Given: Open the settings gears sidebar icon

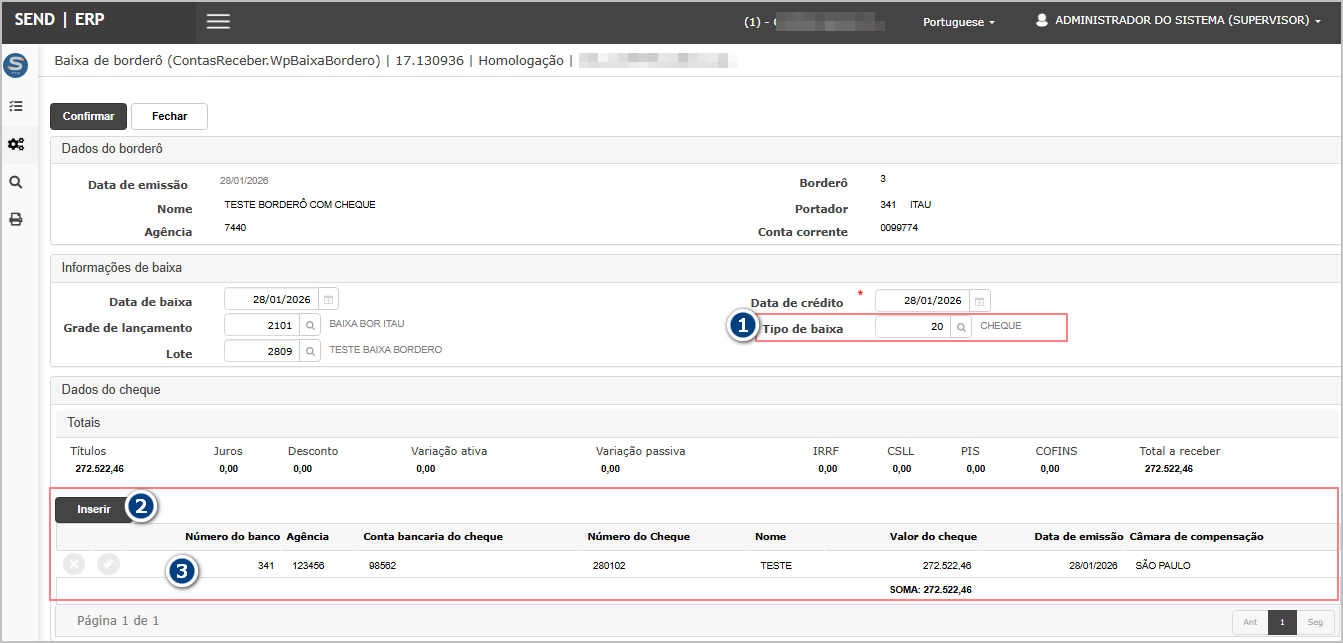Looking at the screenshot, I should (16, 144).
